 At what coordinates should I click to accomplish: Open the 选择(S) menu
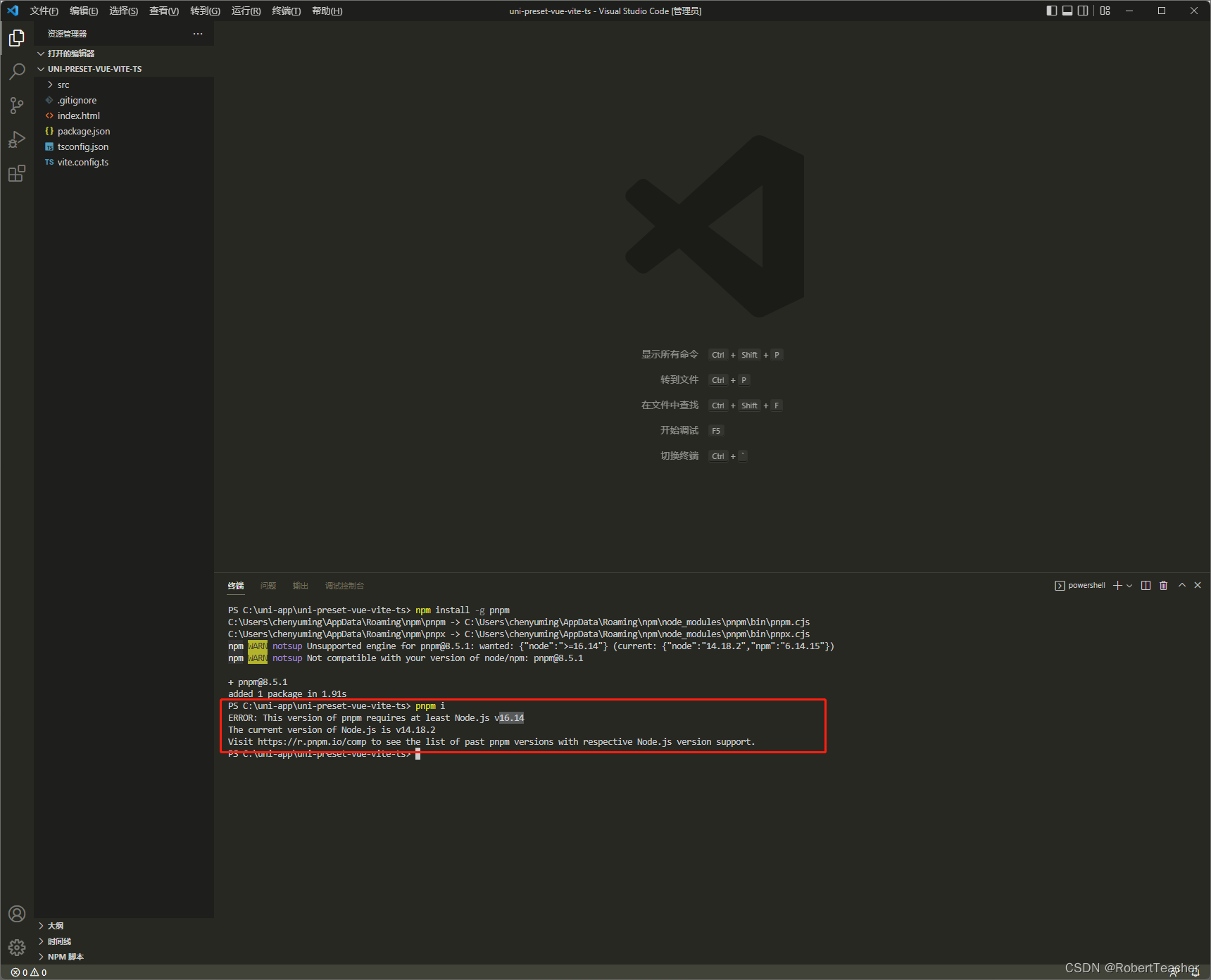[123, 11]
